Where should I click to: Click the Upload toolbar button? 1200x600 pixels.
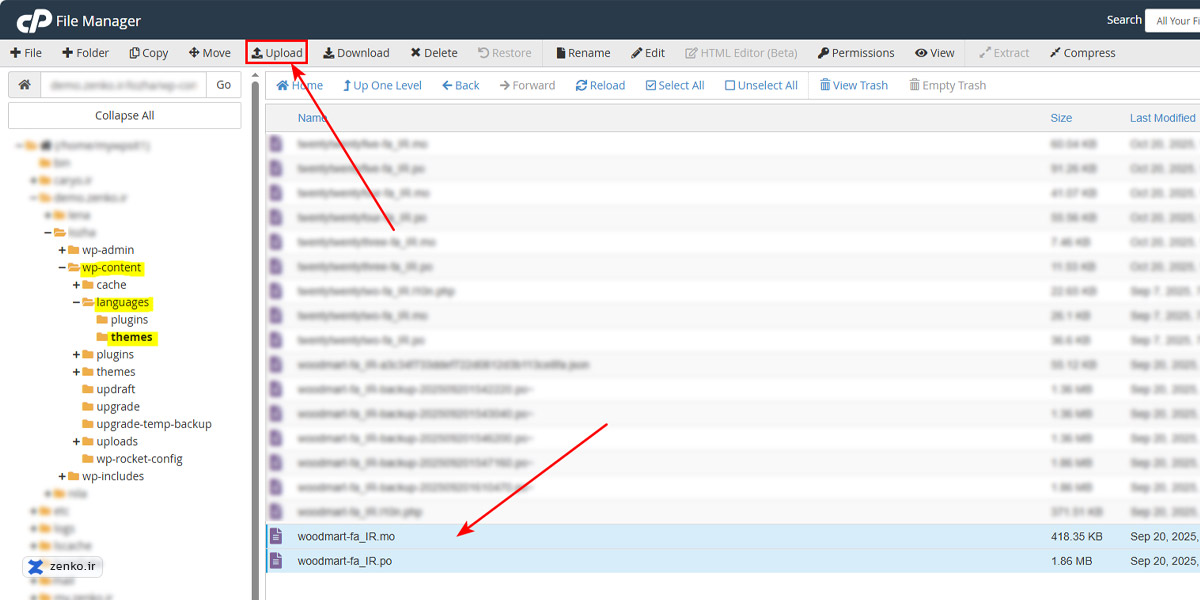tap(276, 53)
